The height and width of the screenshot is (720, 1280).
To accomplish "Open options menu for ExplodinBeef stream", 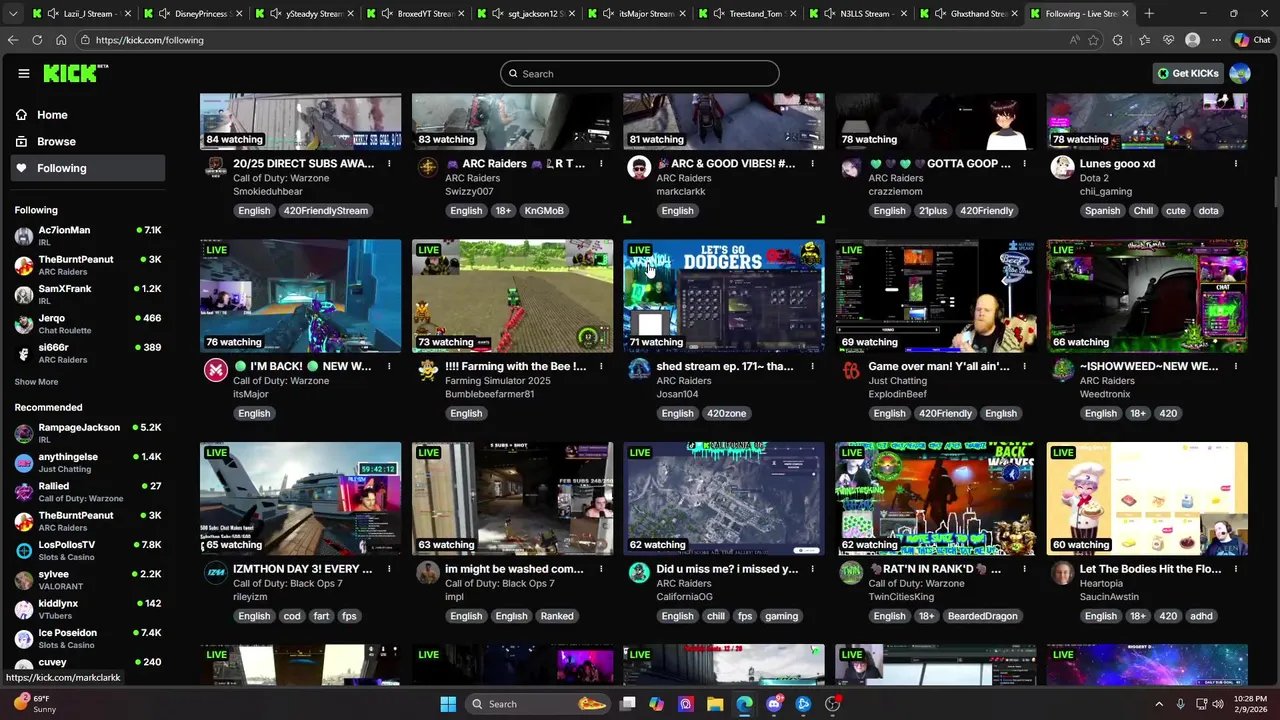I will [1024, 367].
